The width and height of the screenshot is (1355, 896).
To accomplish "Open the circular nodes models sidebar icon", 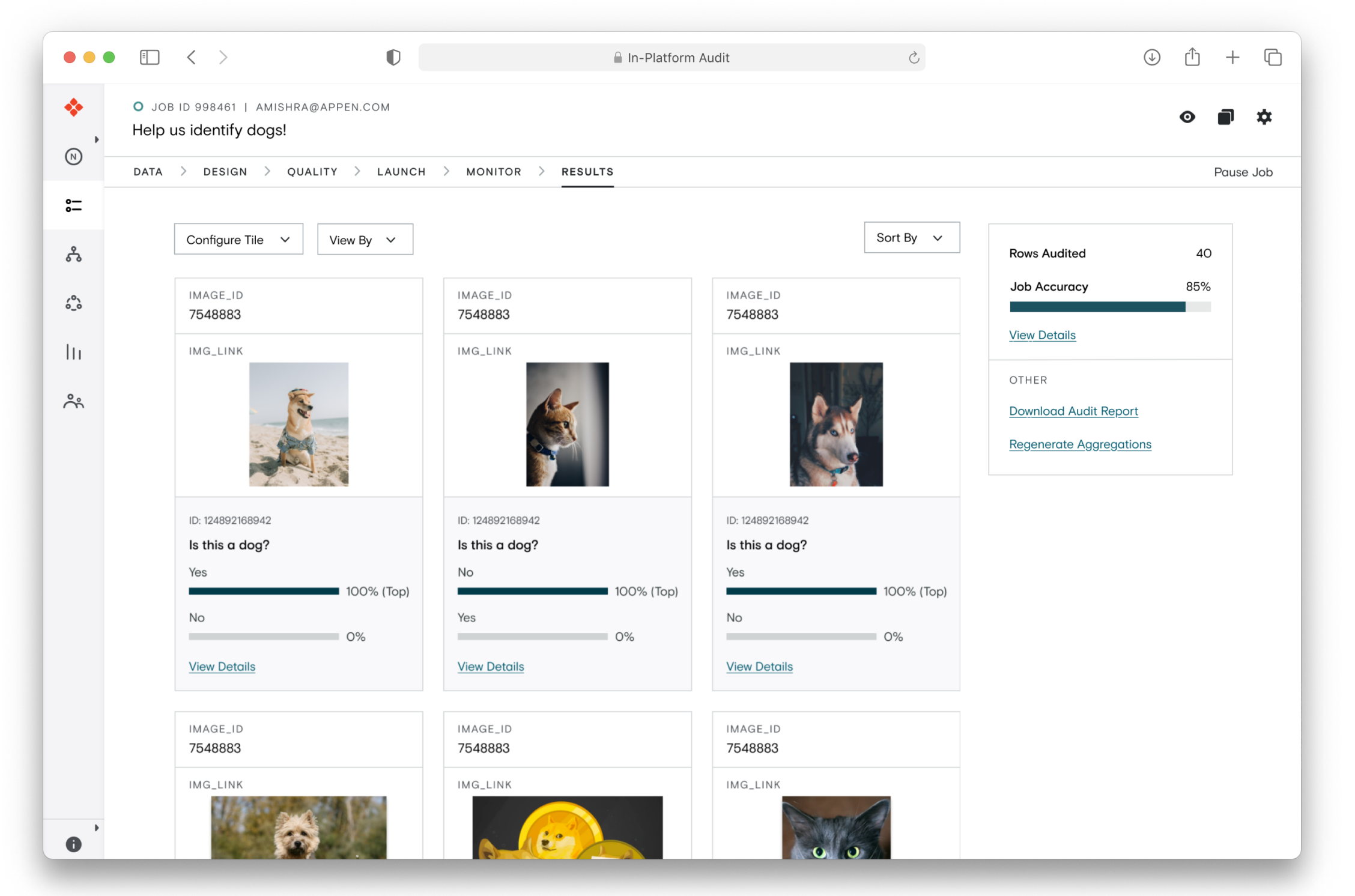I will 73,303.
